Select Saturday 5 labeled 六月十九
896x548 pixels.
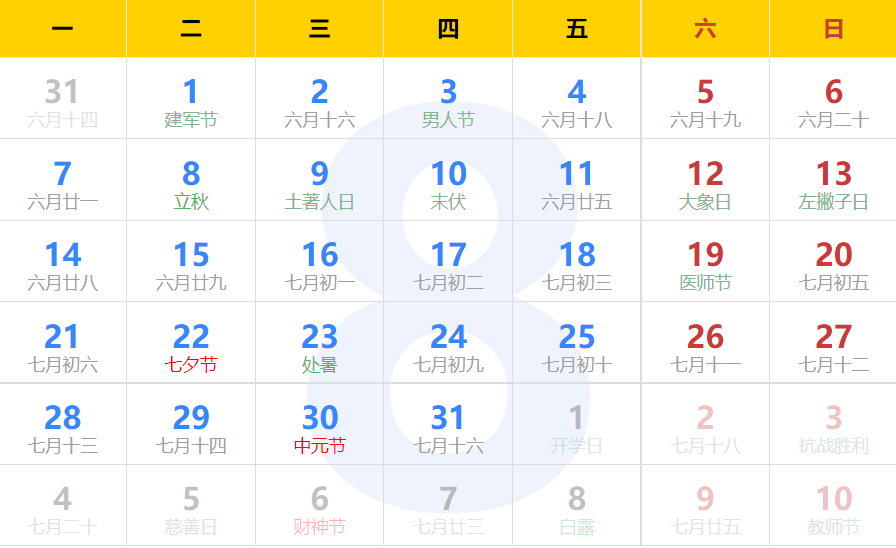(705, 98)
